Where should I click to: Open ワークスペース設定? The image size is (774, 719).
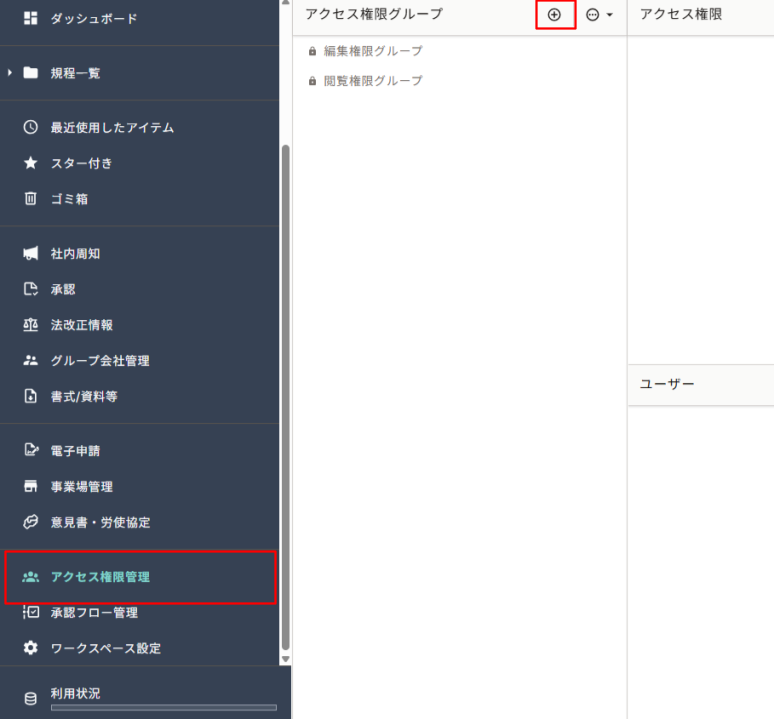pyautogui.click(x=106, y=648)
